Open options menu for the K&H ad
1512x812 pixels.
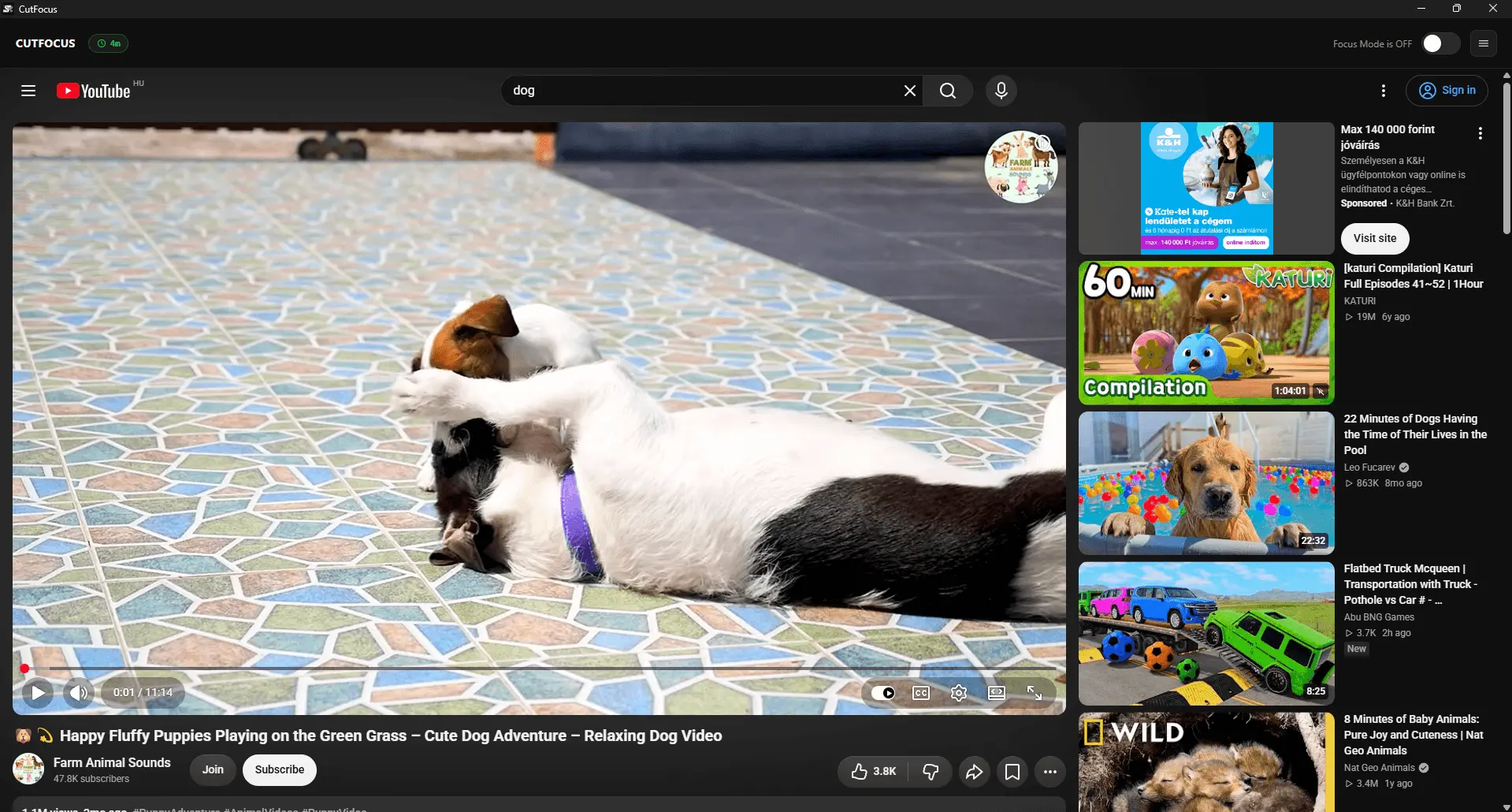pyautogui.click(x=1480, y=134)
